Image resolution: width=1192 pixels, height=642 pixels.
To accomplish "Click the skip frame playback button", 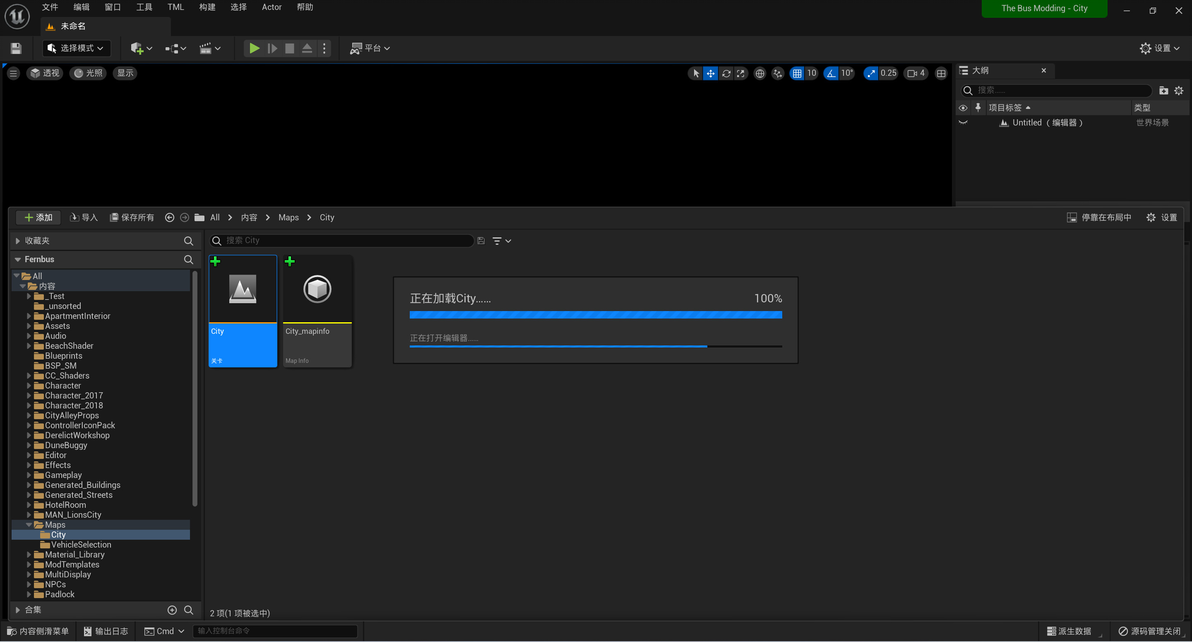I will click(x=272, y=48).
